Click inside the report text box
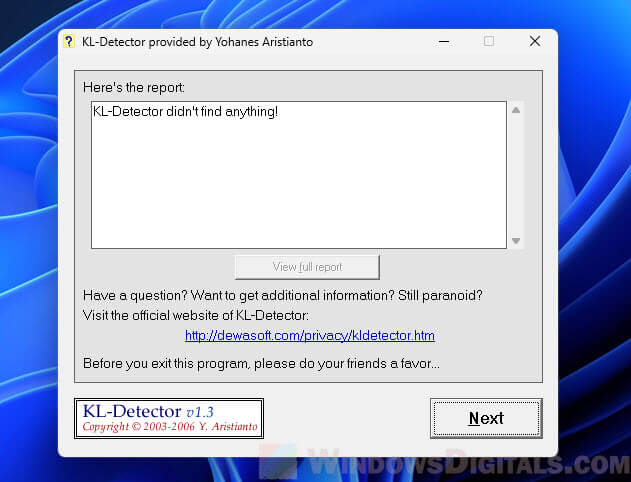 (299, 175)
